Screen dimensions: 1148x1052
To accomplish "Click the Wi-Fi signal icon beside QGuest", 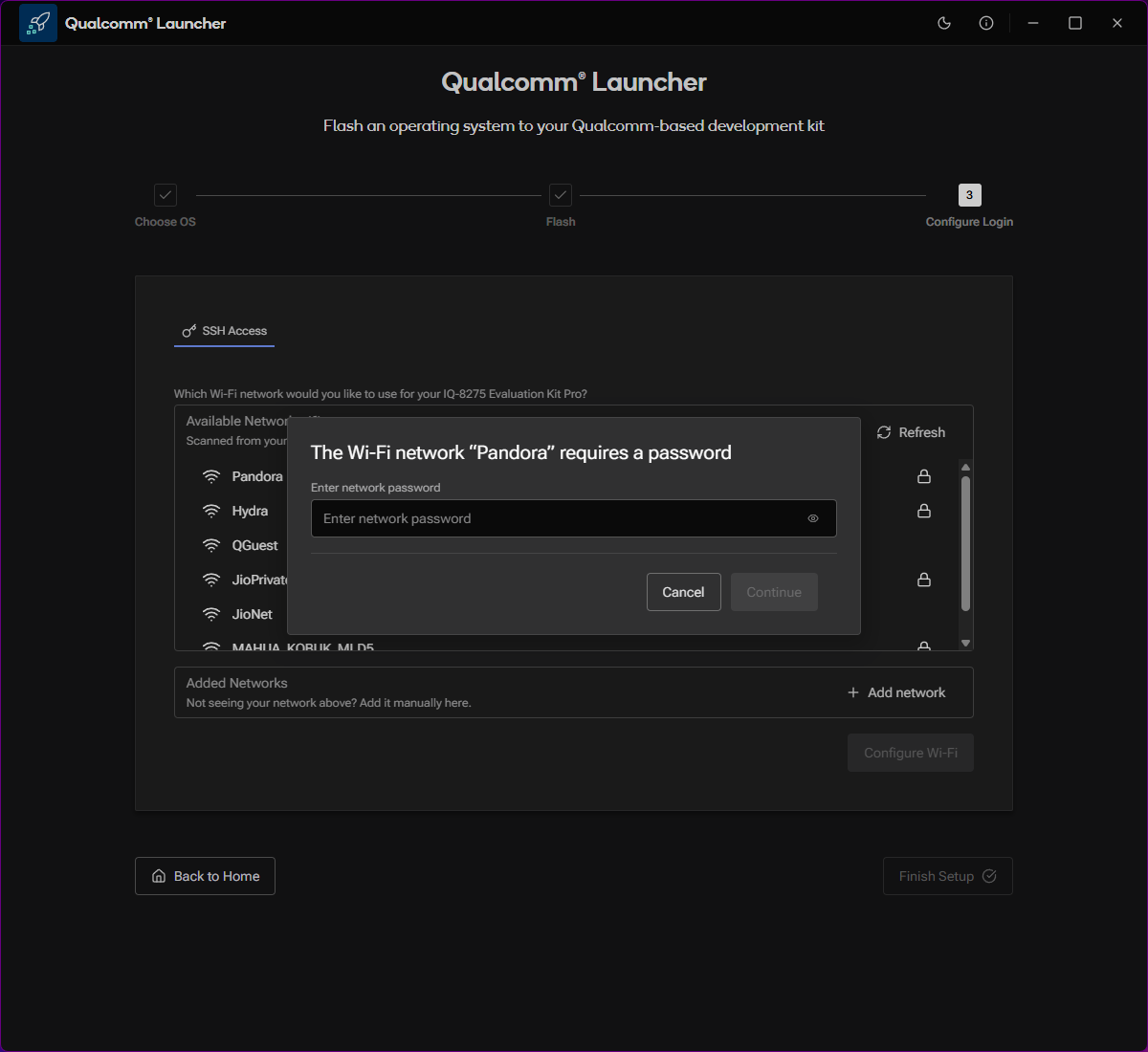I will (211, 545).
